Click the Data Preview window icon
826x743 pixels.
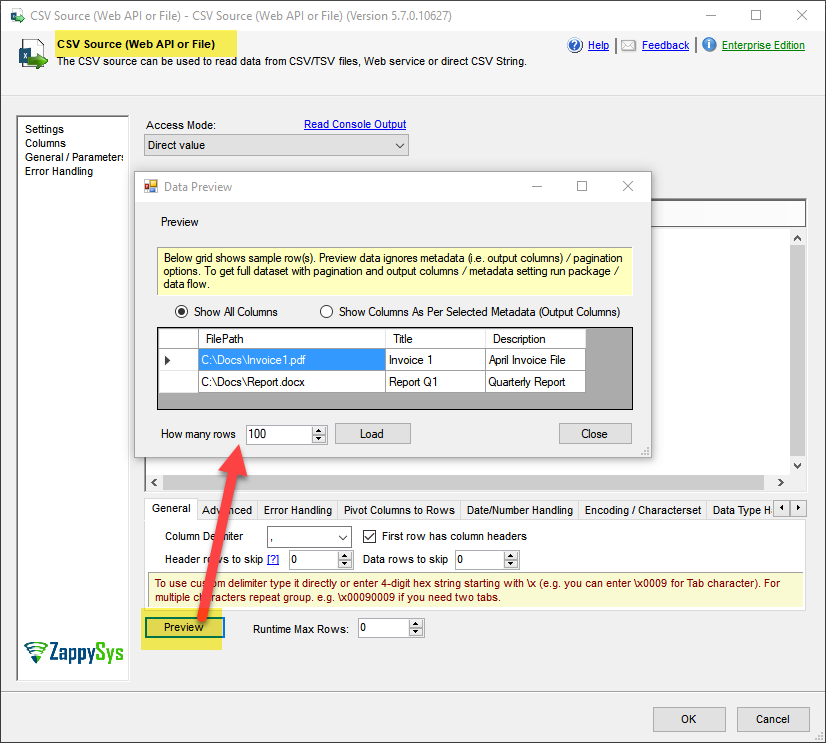pos(151,187)
